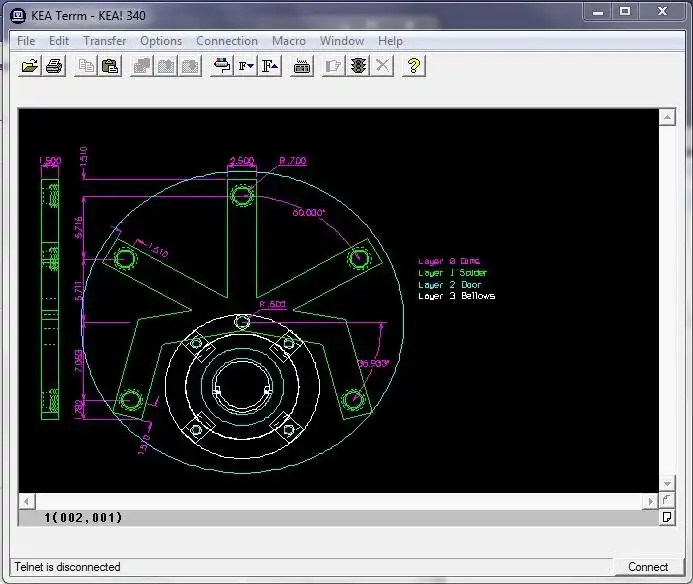Viewport: 693px width, 584px height.
Task: Click the Print toolbar icon
Action: point(54,66)
